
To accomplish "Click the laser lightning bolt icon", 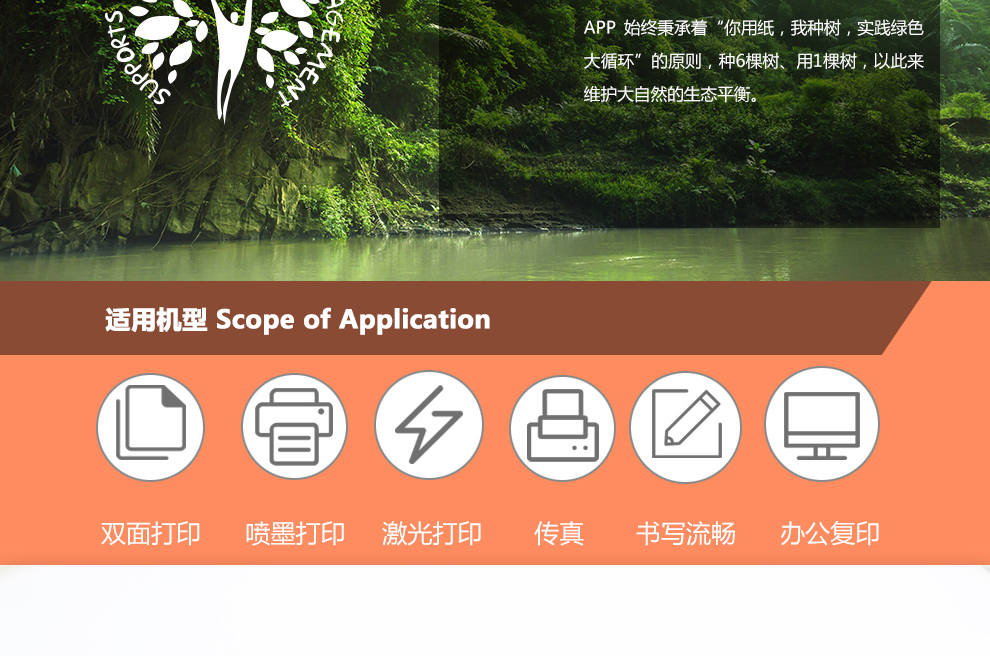I will [429, 425].
